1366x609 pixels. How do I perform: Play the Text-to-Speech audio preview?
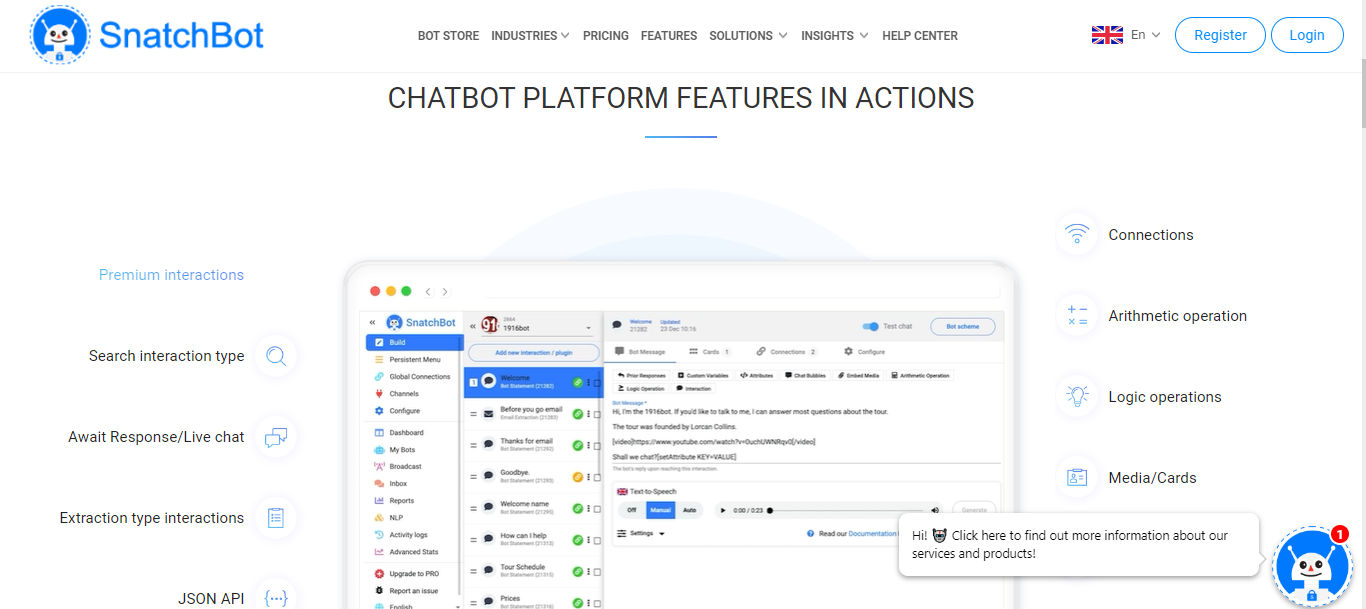click(x=723, y=510)
